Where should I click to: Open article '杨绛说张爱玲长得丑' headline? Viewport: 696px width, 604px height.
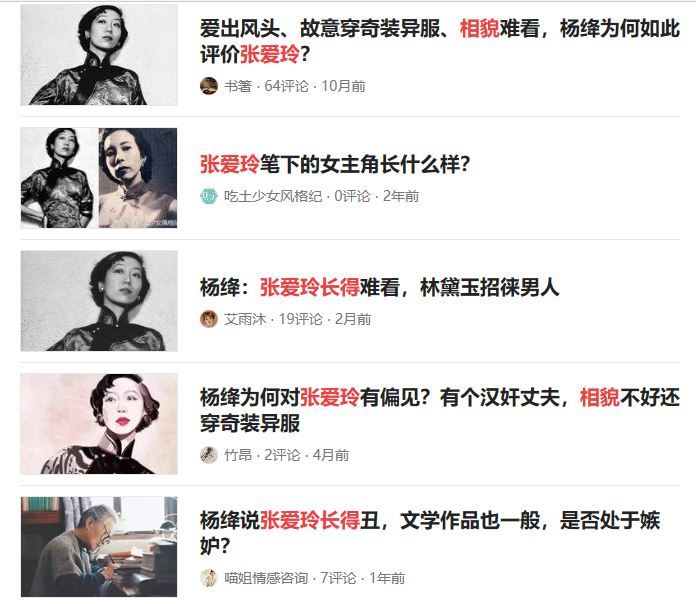(430, 533)
